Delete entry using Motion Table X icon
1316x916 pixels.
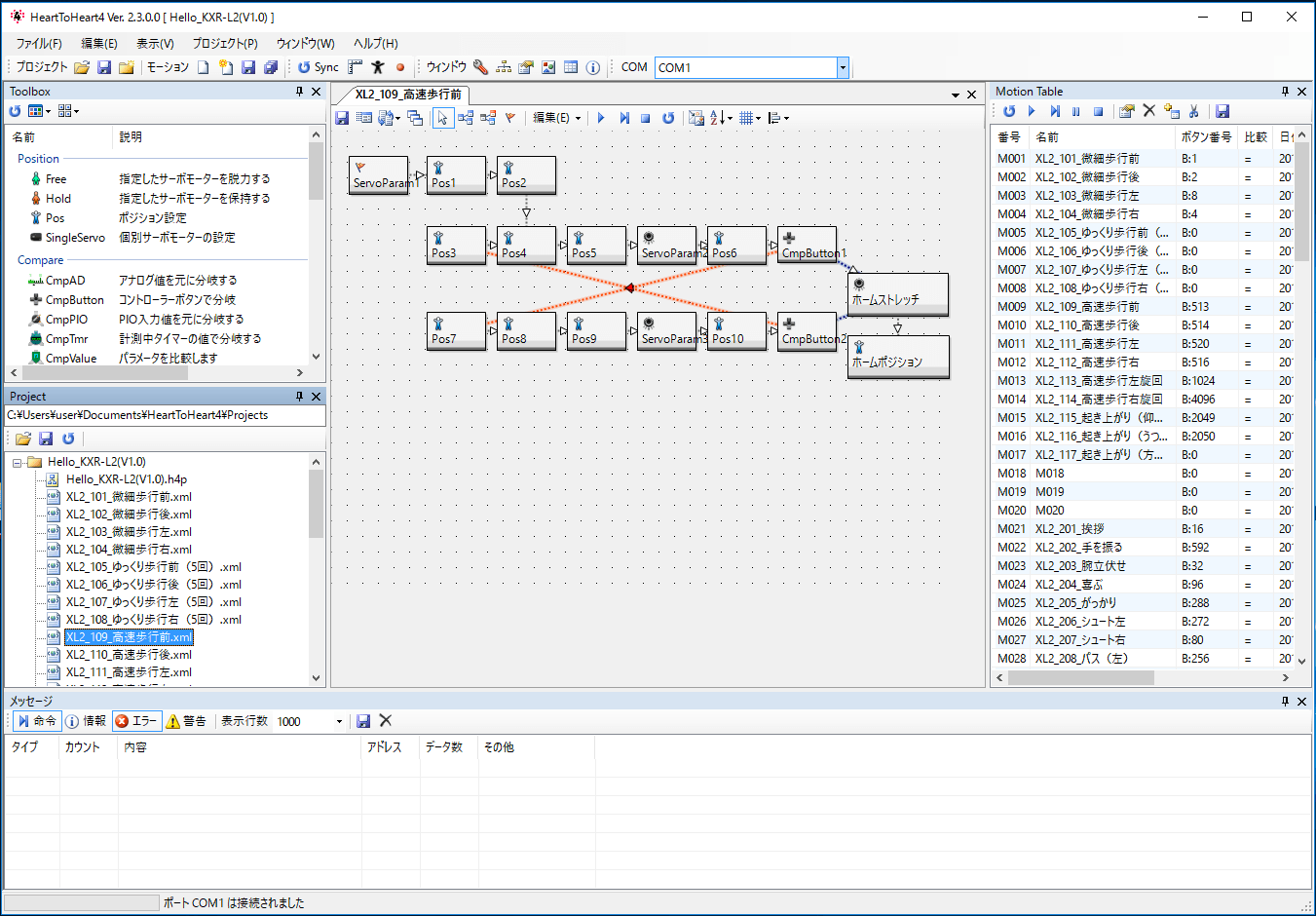click(1149, 111)
